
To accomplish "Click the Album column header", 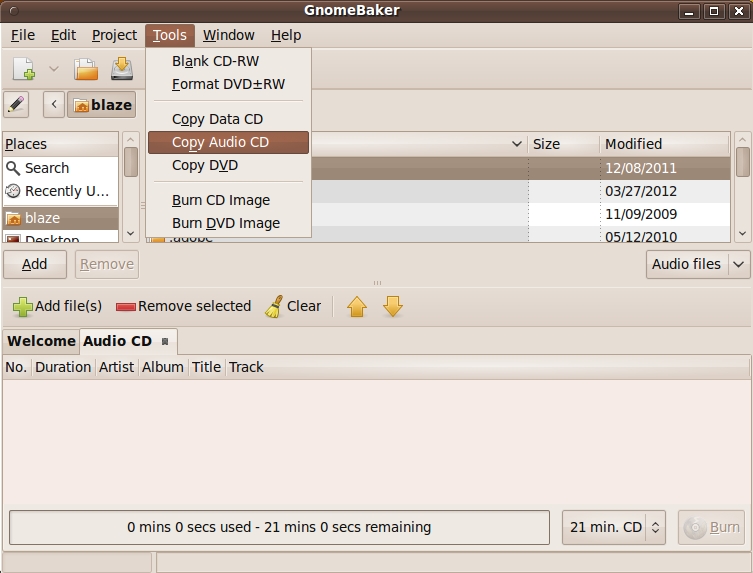I will coord(163,367).
